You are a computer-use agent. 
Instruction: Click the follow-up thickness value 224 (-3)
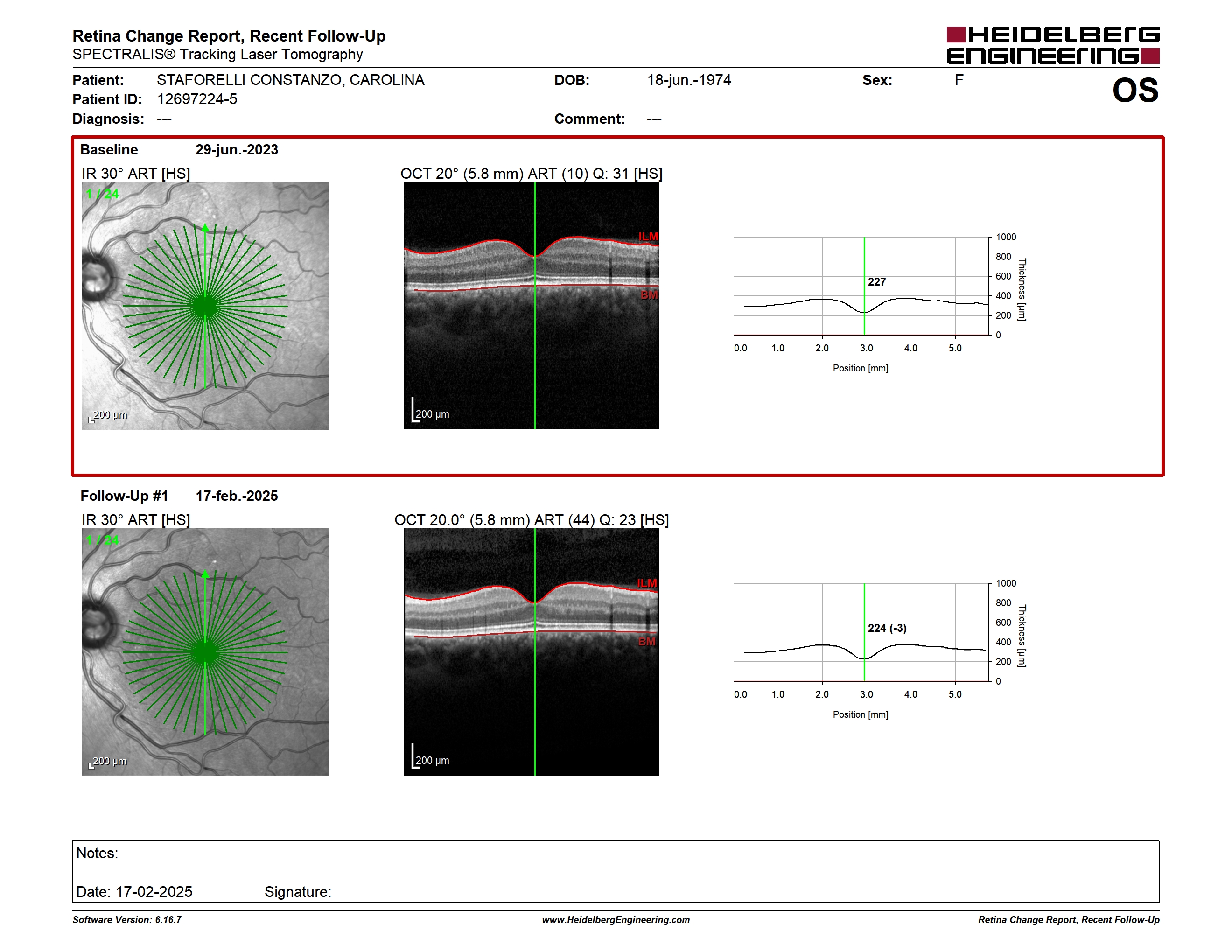[887, 628]
